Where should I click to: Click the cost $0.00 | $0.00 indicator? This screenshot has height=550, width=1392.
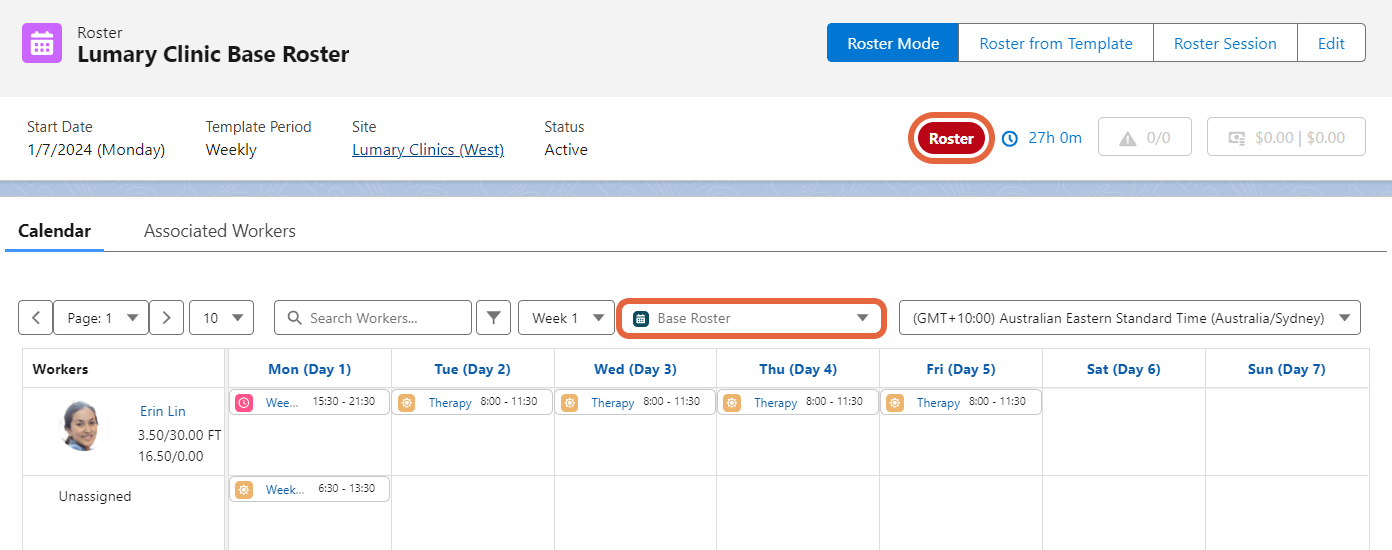pyautogui.click(x=1285, y=138)
